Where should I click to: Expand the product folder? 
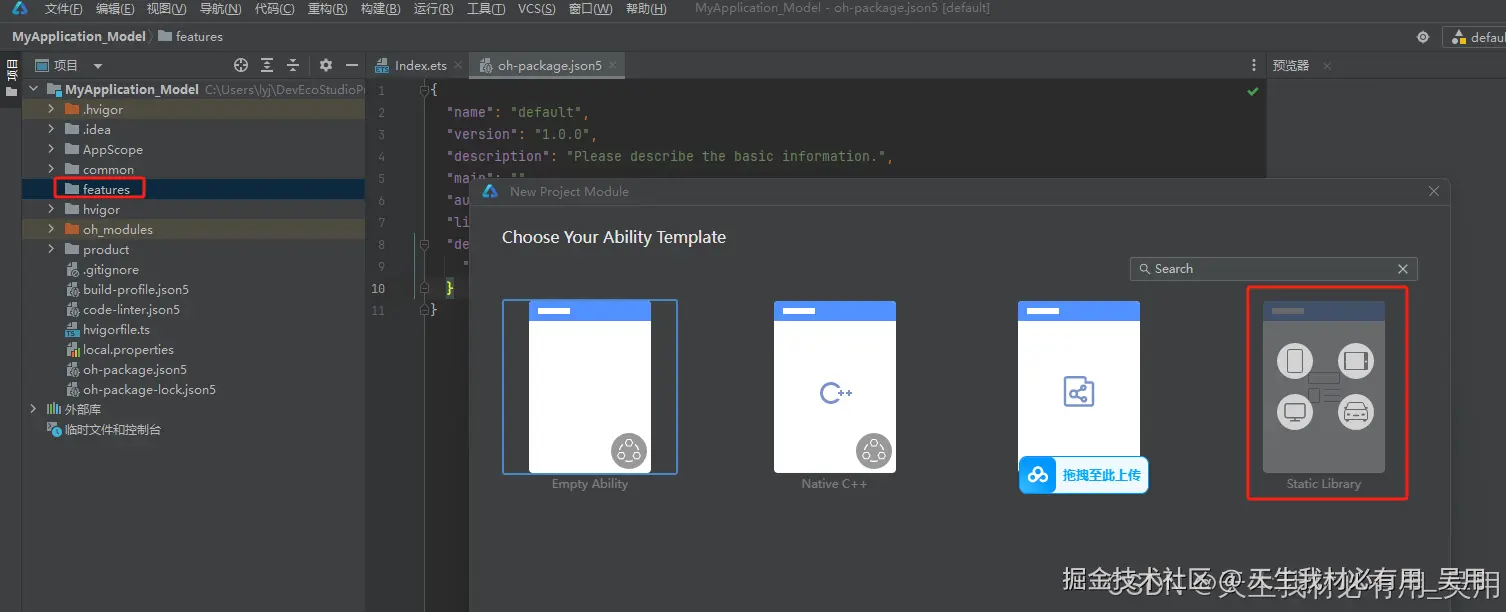point(51,249)
